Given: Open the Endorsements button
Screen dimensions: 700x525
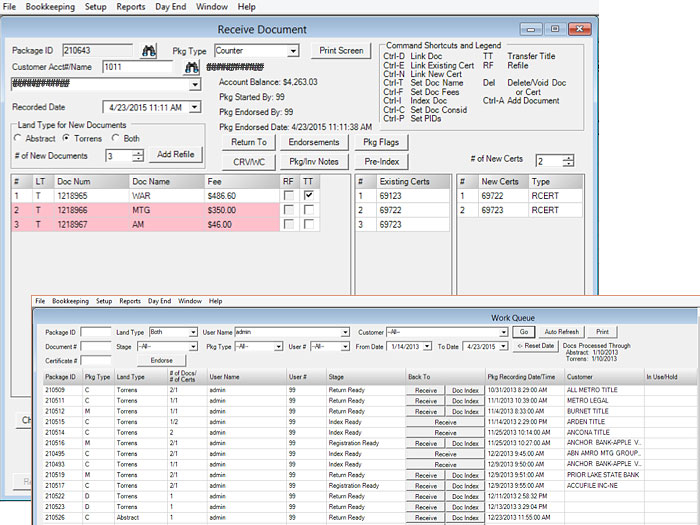Looking at the screenshot, I should pos(314,142).
